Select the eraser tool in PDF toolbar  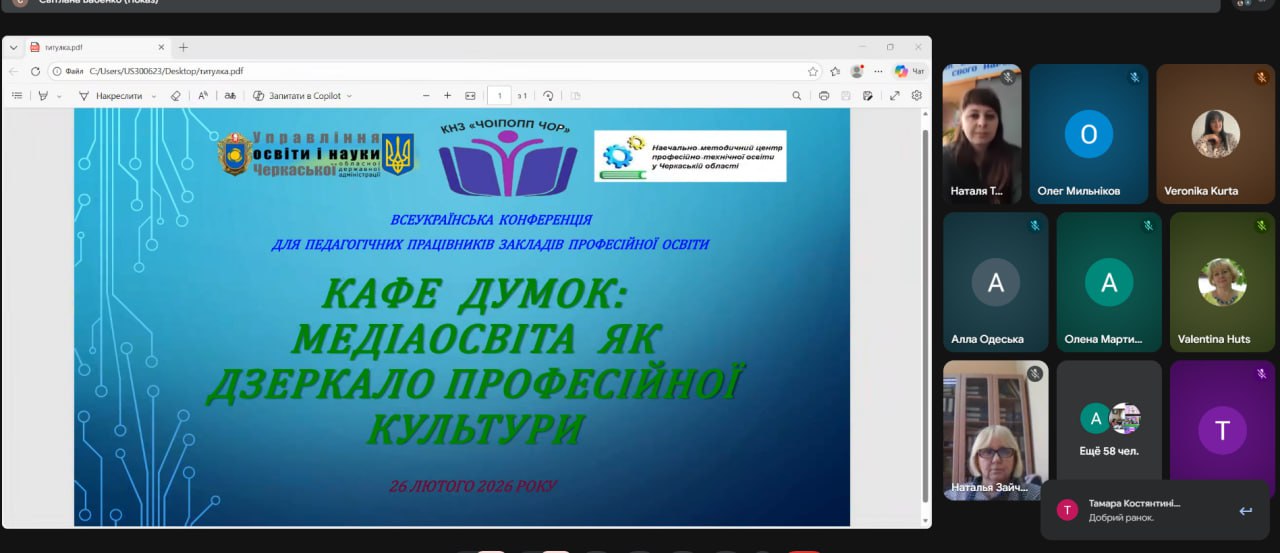pos(176,96)
